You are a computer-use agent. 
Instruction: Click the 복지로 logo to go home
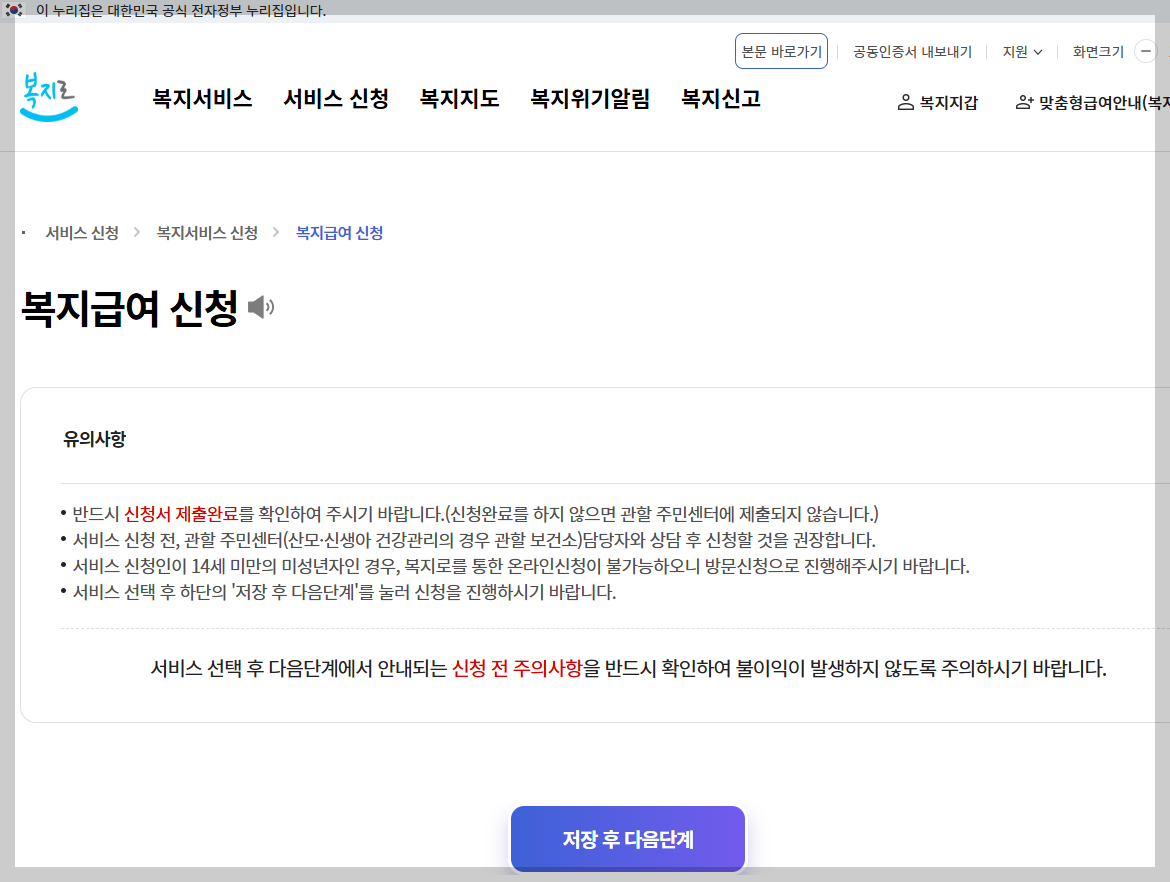pos(49,97)
